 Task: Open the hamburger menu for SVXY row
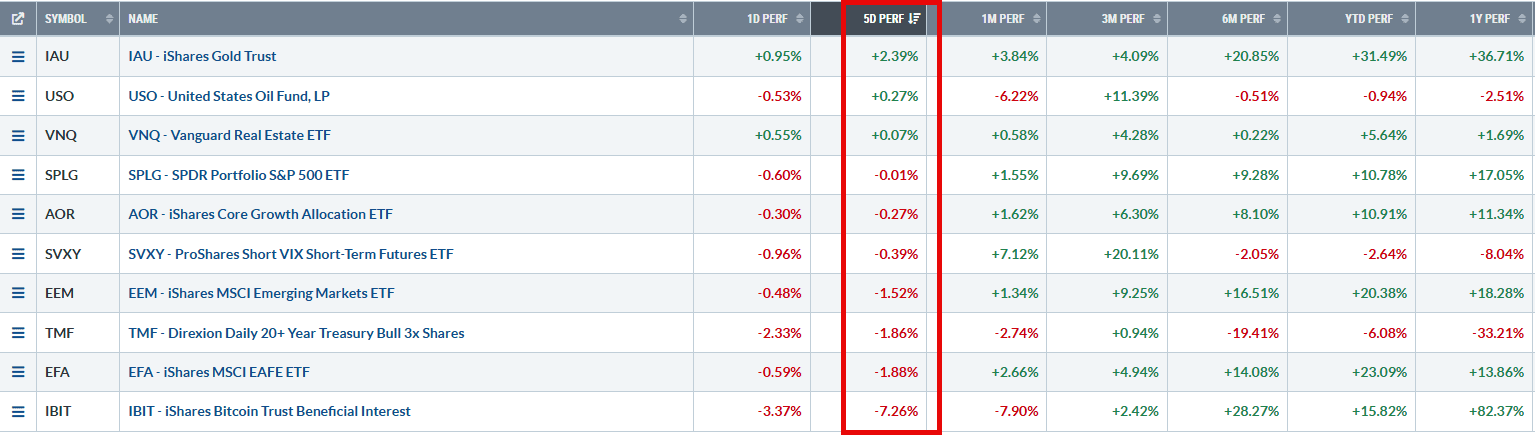tap(17, 254)
